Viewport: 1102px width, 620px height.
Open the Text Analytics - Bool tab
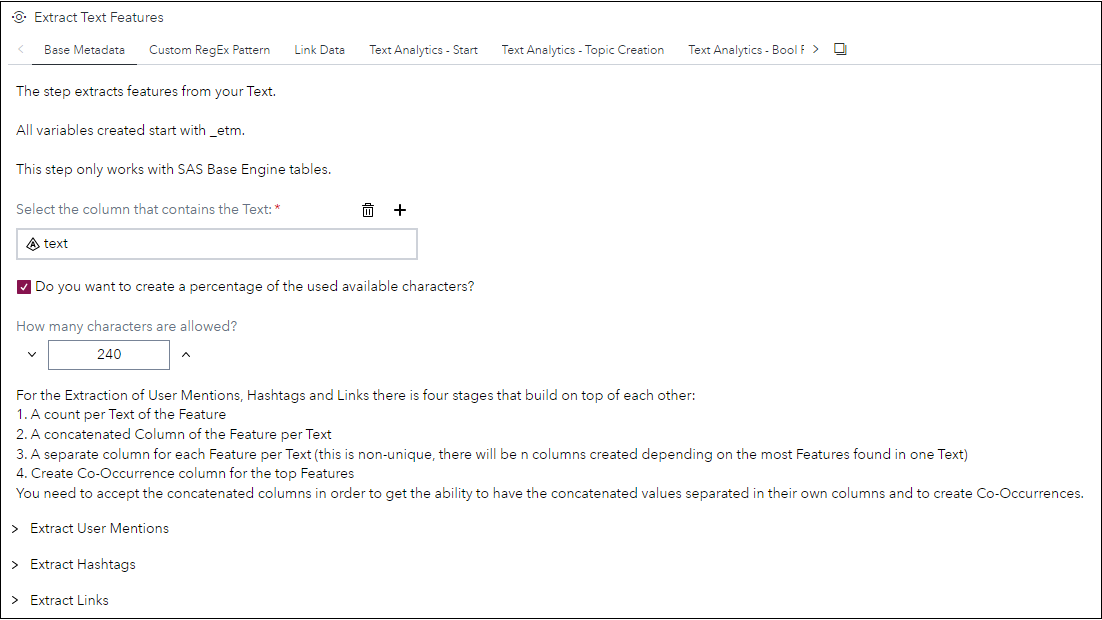point(746,50)
